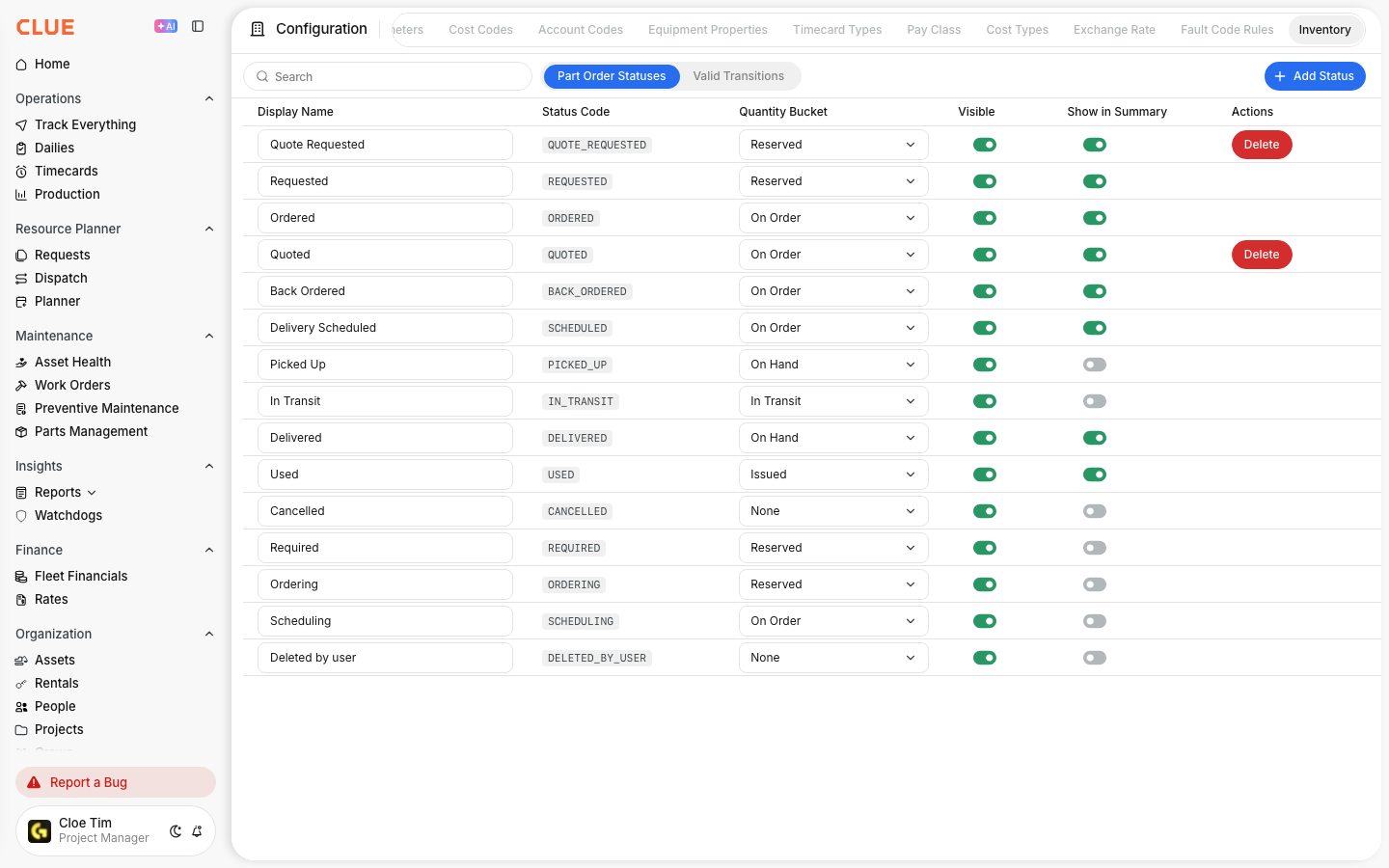Screen dimensions: 1389x868
Task: Click Report a Bug button
Action: pos(116,782)
